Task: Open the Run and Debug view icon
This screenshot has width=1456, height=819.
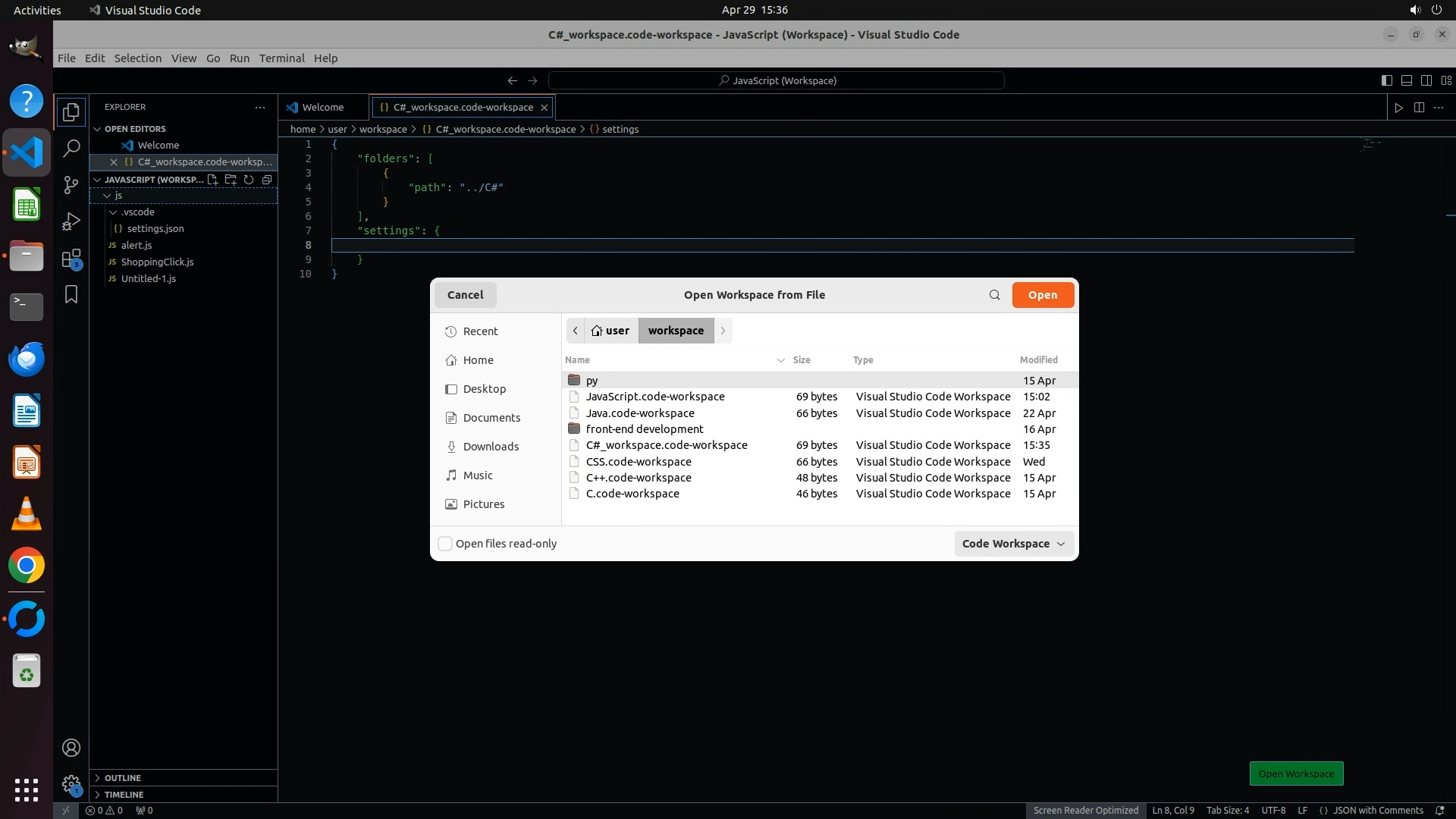Action: tap(71, 221)
